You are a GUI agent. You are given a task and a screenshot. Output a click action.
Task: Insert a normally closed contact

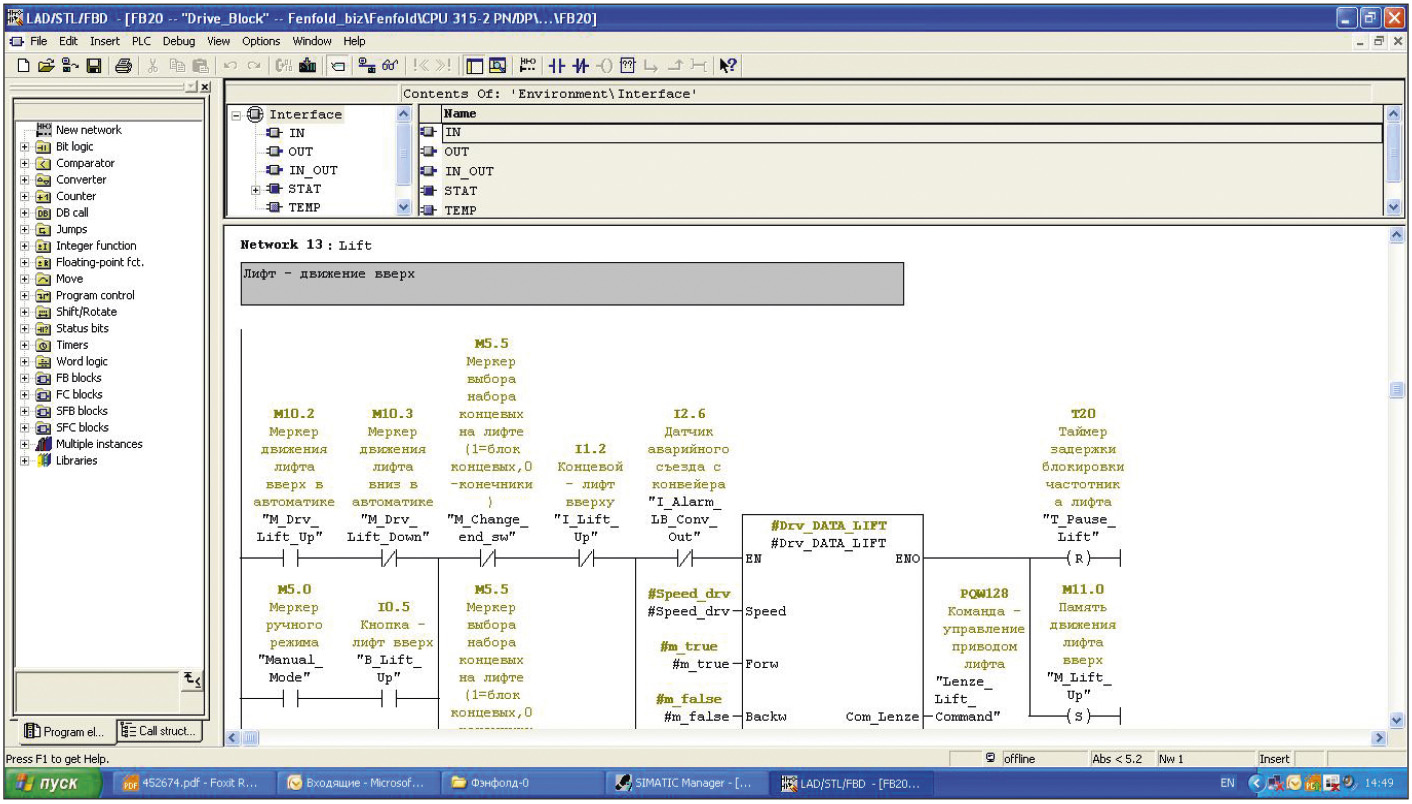pyautogui.click(x=581, y=66)
